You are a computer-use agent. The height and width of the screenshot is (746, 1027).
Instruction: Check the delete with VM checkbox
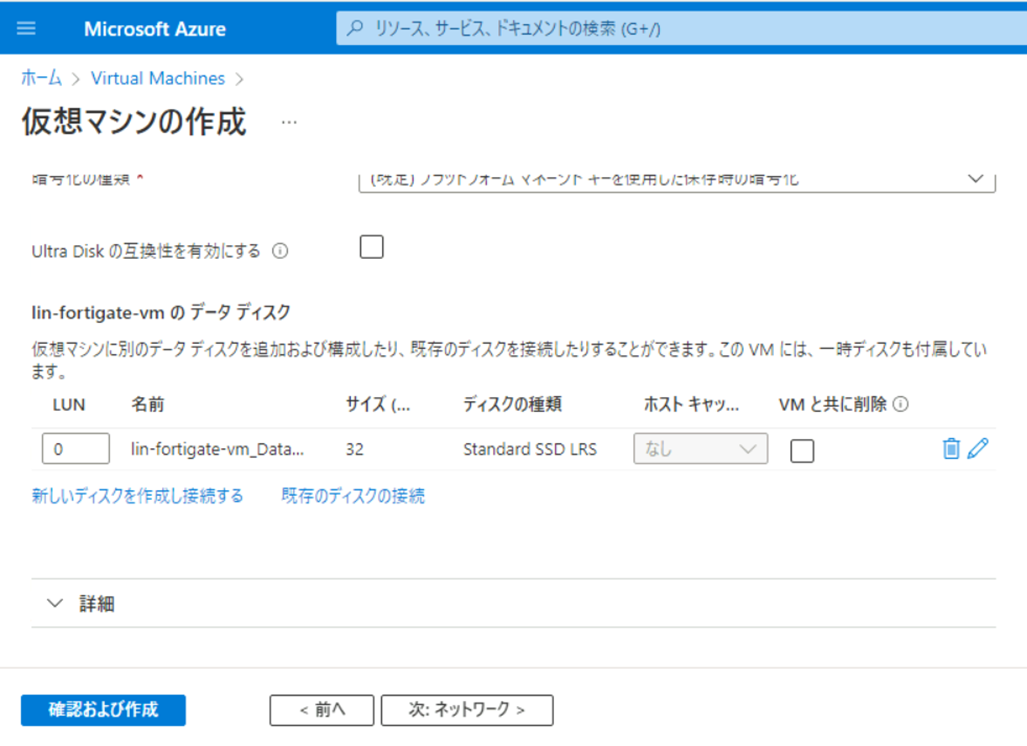(802, 451)
